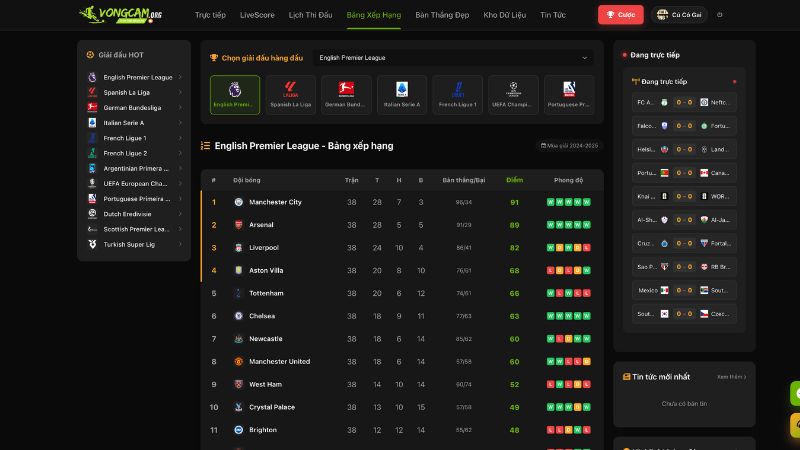The width and height of the screenshot is (800, 450).
Task: Click the French Ligue 2 league icon
Action: point(92,153)
